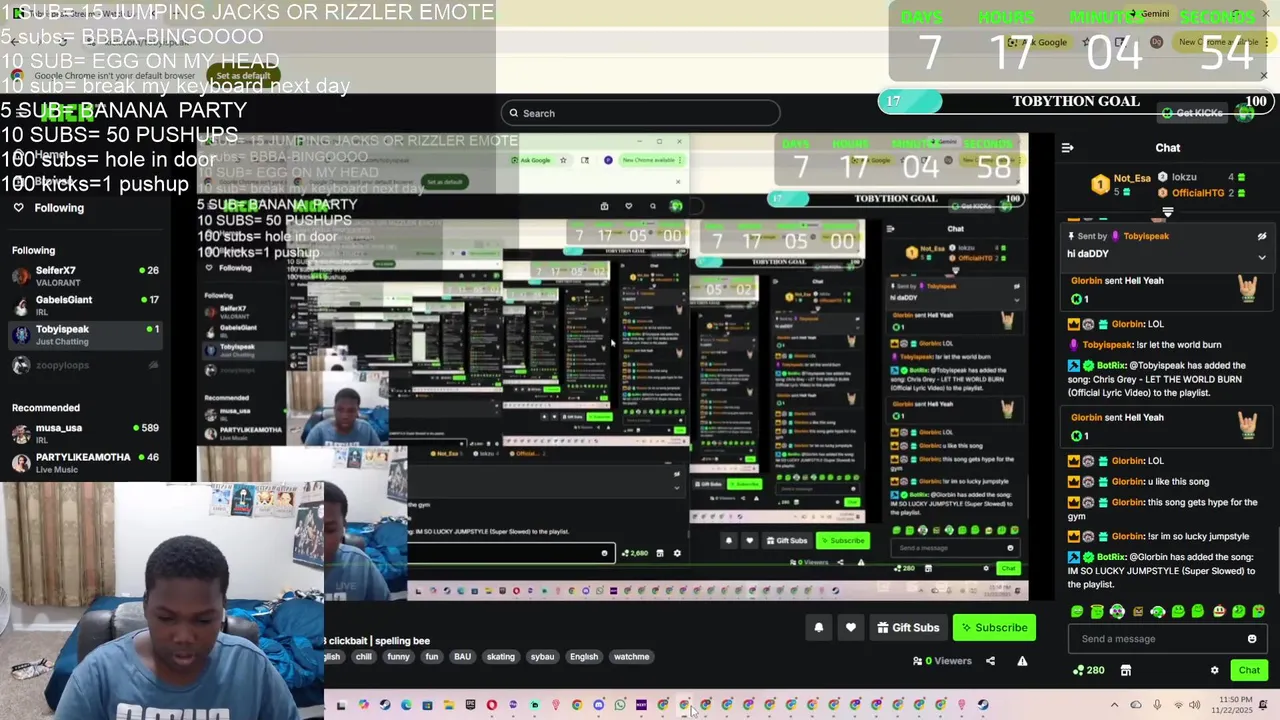The image size is (1280, 720).
Task: Open chat settings gear icon
Action: 1214,670
